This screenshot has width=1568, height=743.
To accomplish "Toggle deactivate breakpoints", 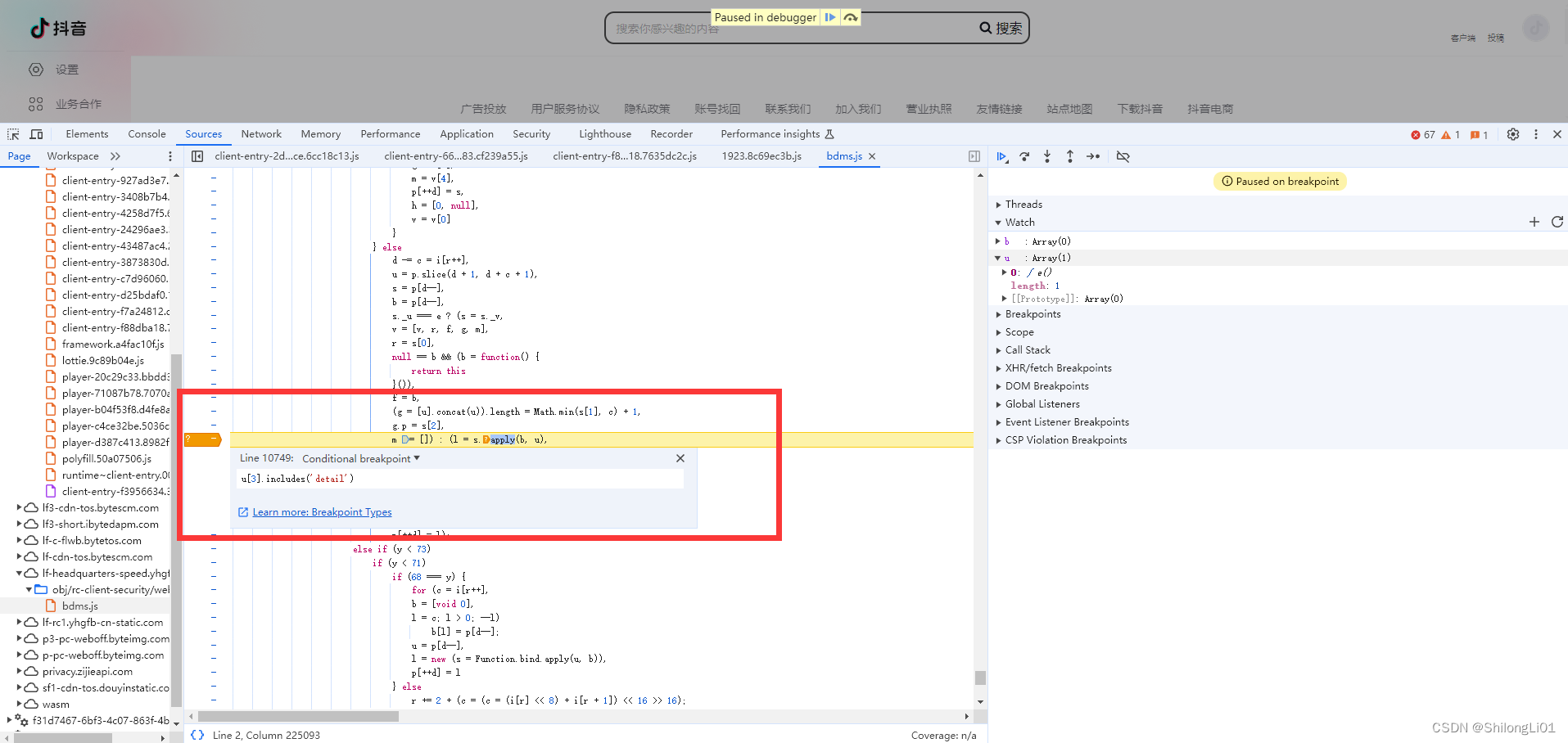I will coord(1123,156).
